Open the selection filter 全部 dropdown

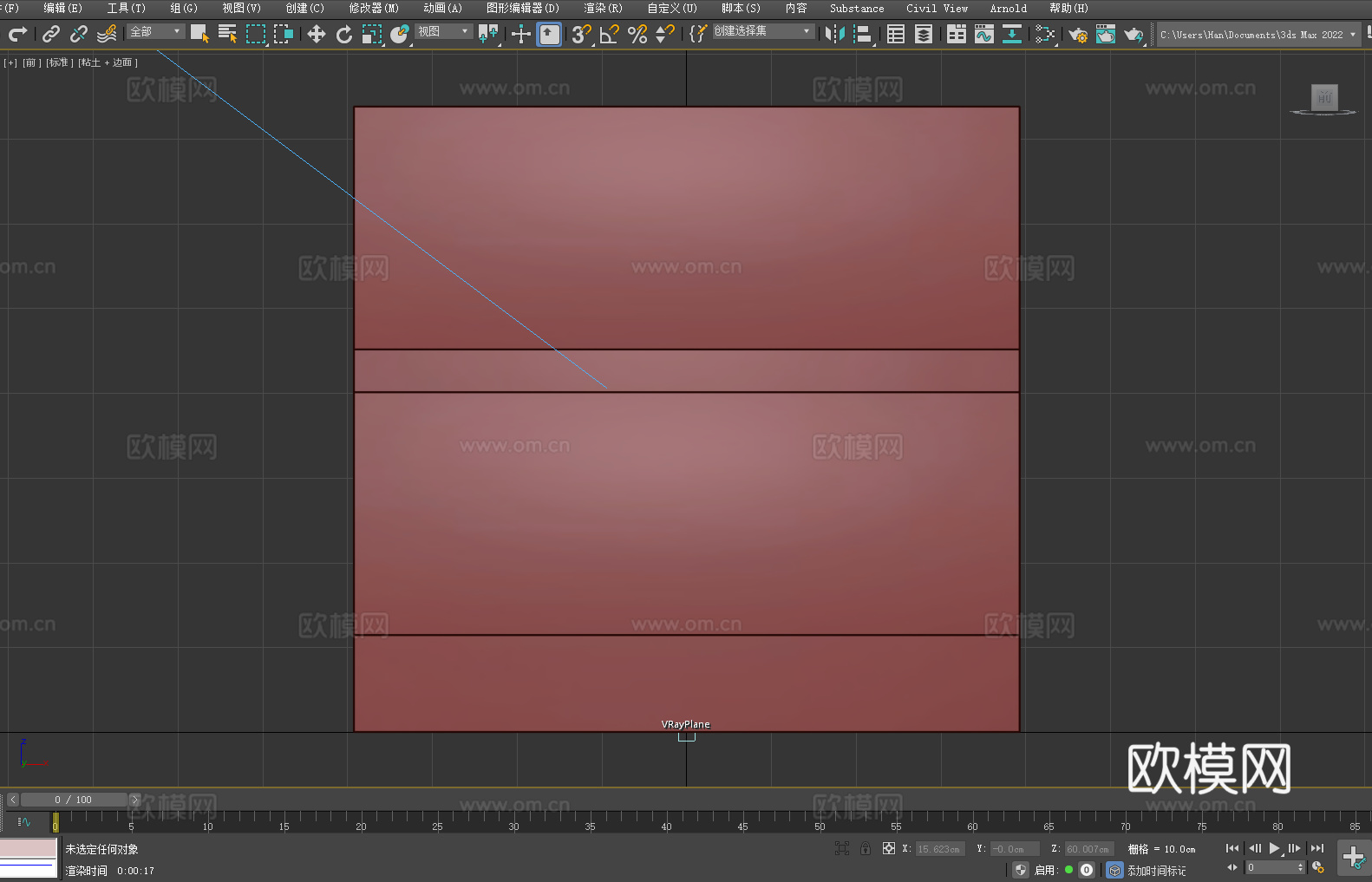(156, 31)
